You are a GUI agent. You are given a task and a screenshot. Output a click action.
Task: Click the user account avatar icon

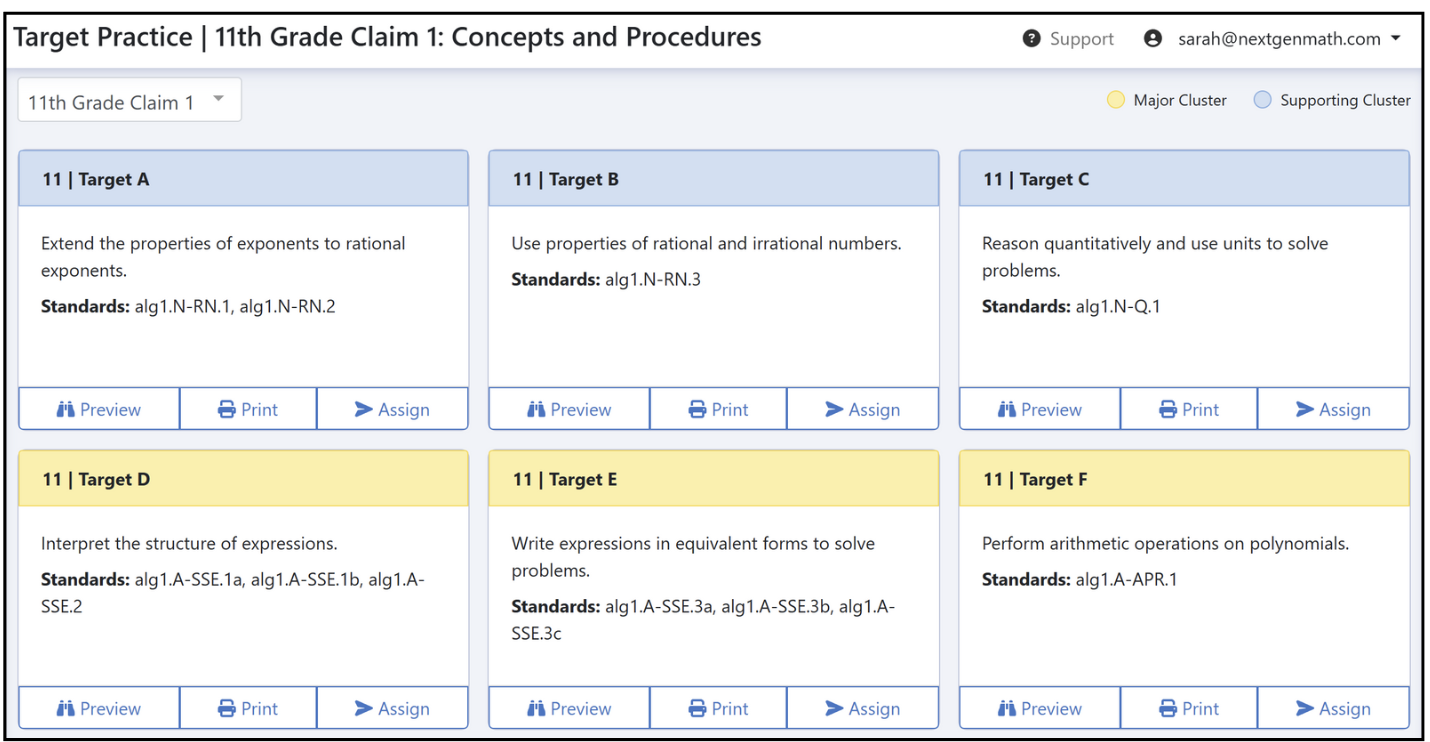click(x=1153, y=39)
